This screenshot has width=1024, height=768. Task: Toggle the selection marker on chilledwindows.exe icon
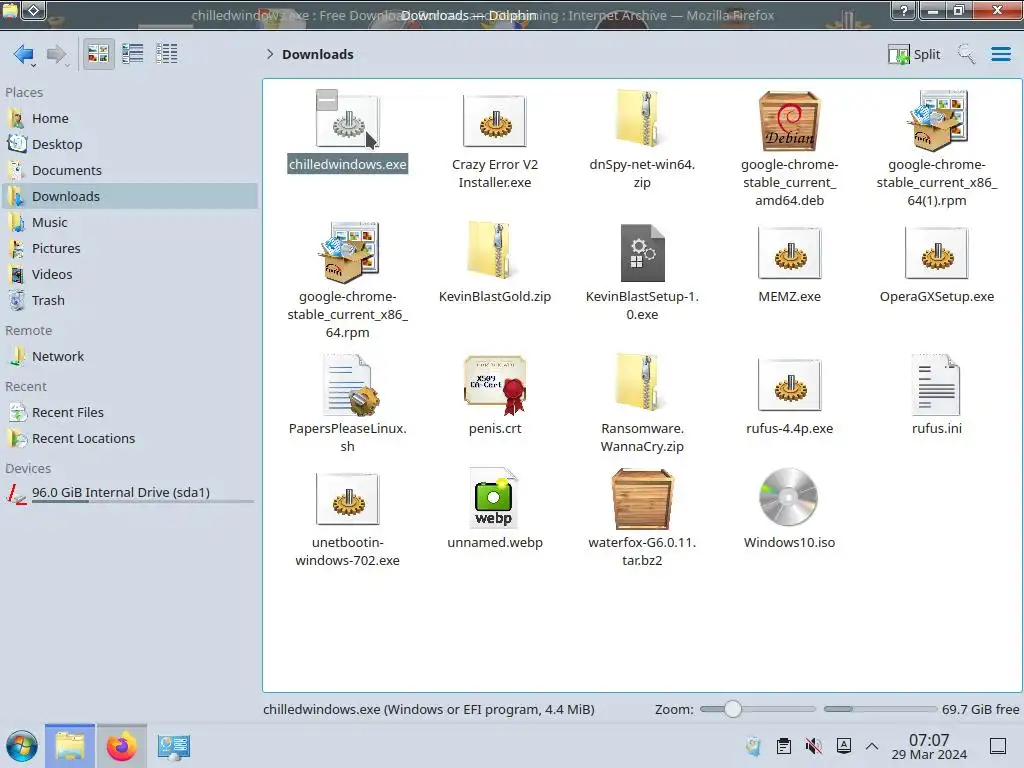pos(327,100)
